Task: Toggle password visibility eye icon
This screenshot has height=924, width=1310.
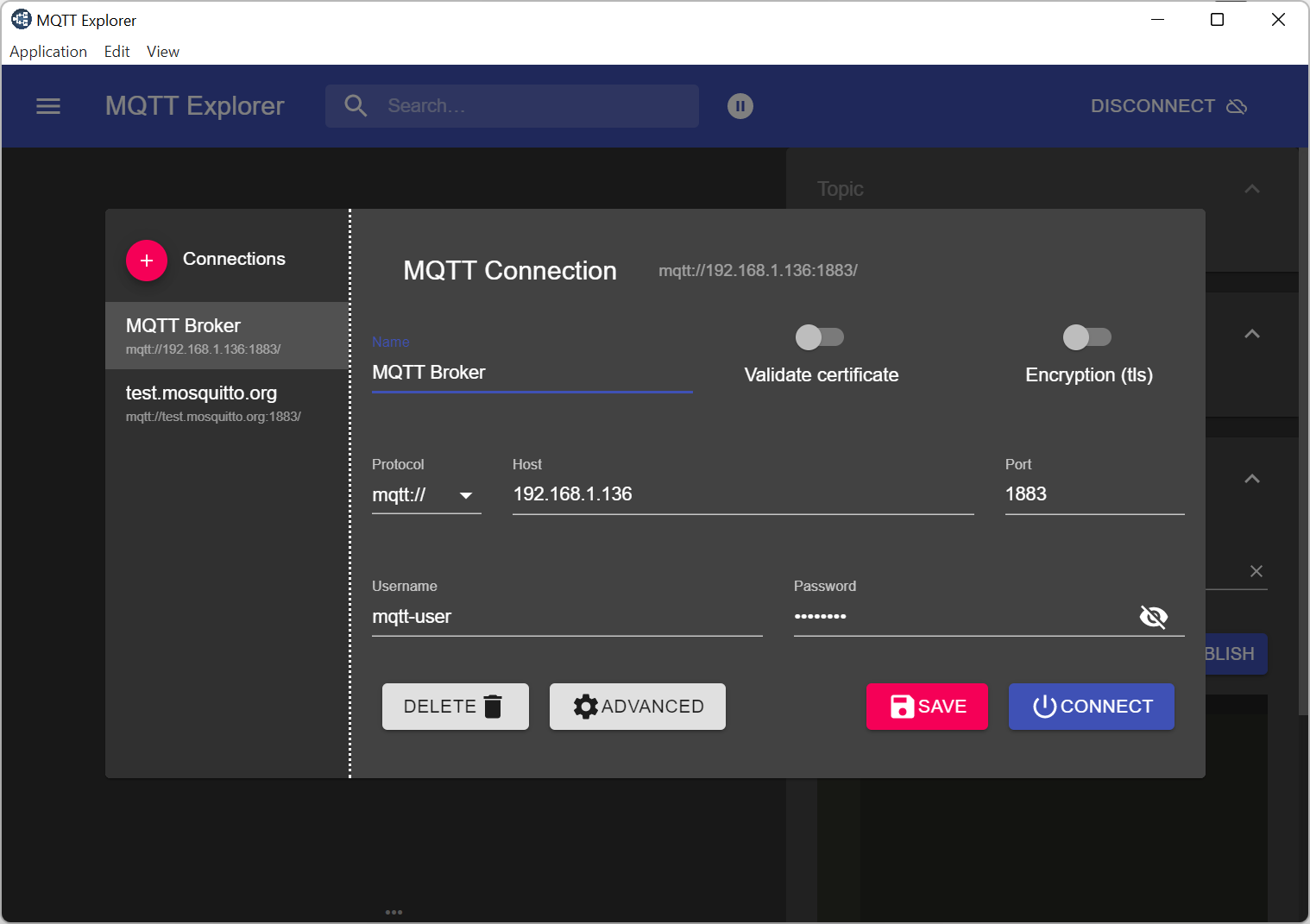Action: tap(1154, 617)
